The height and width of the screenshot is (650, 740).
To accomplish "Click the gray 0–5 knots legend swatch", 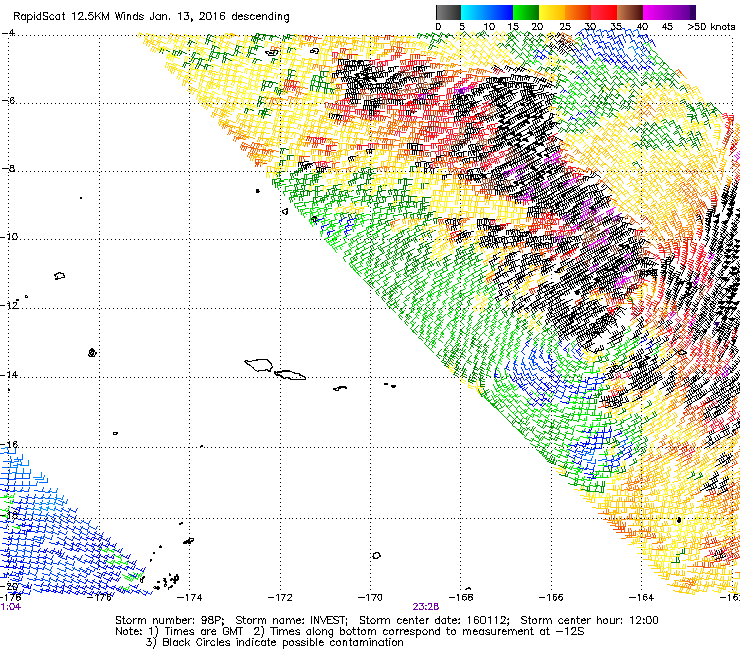I will (x=448, y=12).
